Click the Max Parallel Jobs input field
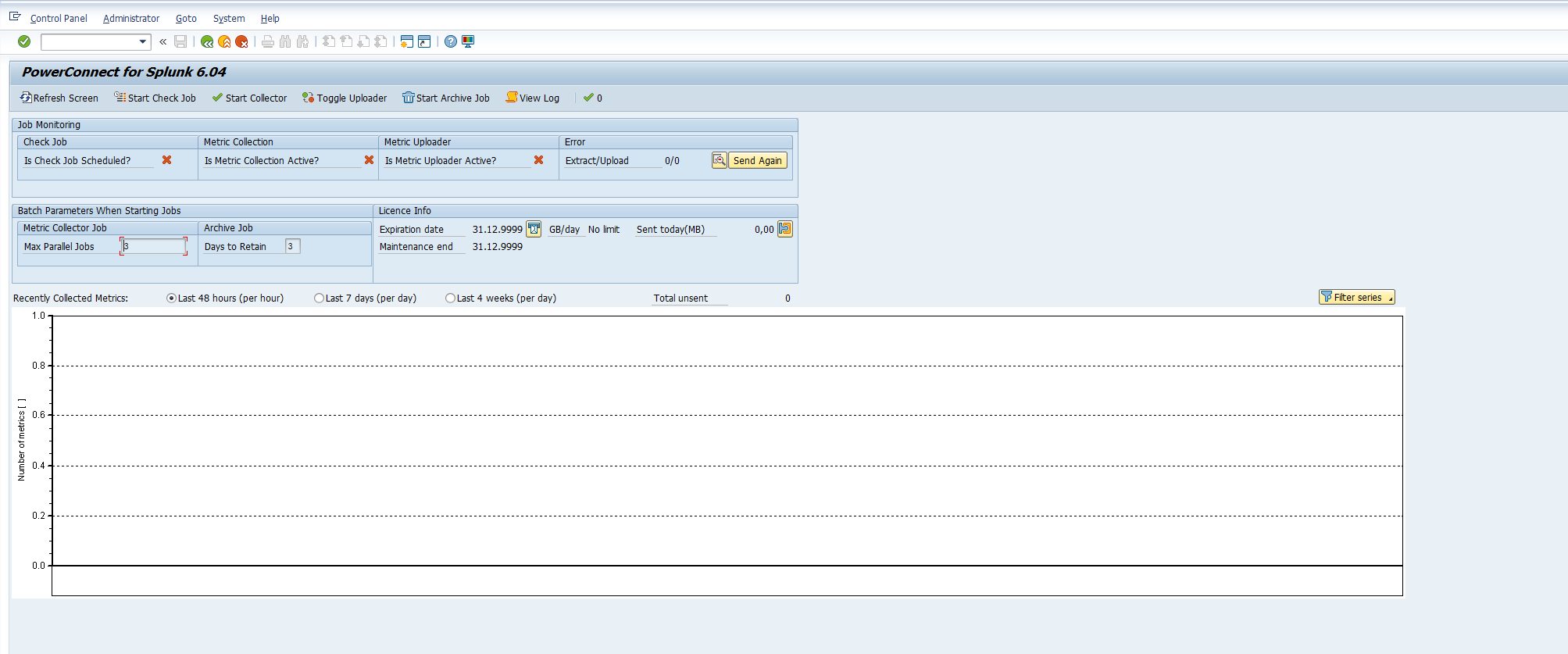1568x654 pixels. click(x=154, y=246)
